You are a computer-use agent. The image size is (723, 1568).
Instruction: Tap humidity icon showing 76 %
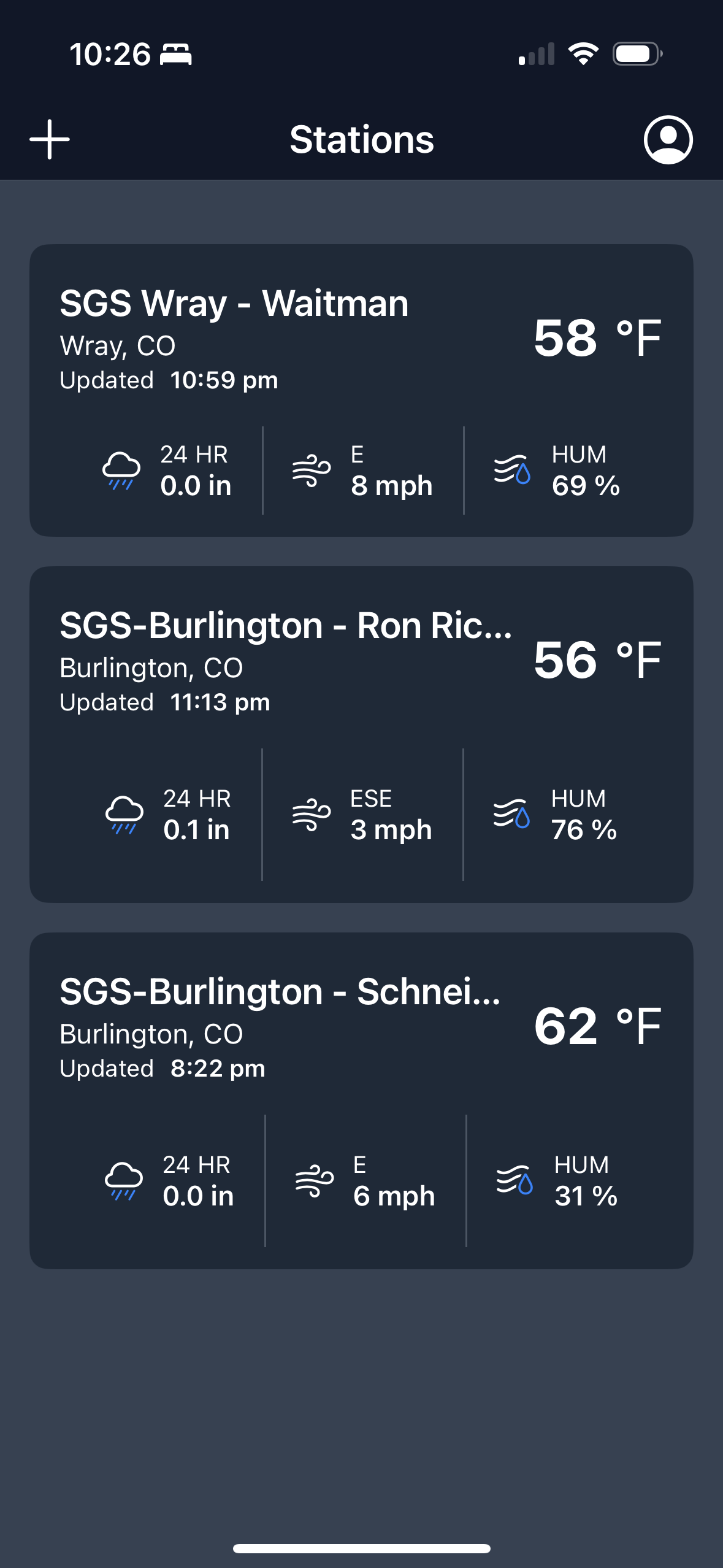tap(511, 814)
